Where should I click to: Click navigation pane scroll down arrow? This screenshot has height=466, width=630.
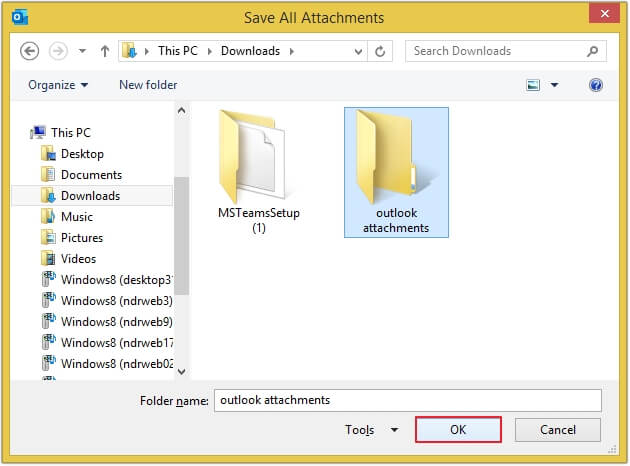click(182, 372)
